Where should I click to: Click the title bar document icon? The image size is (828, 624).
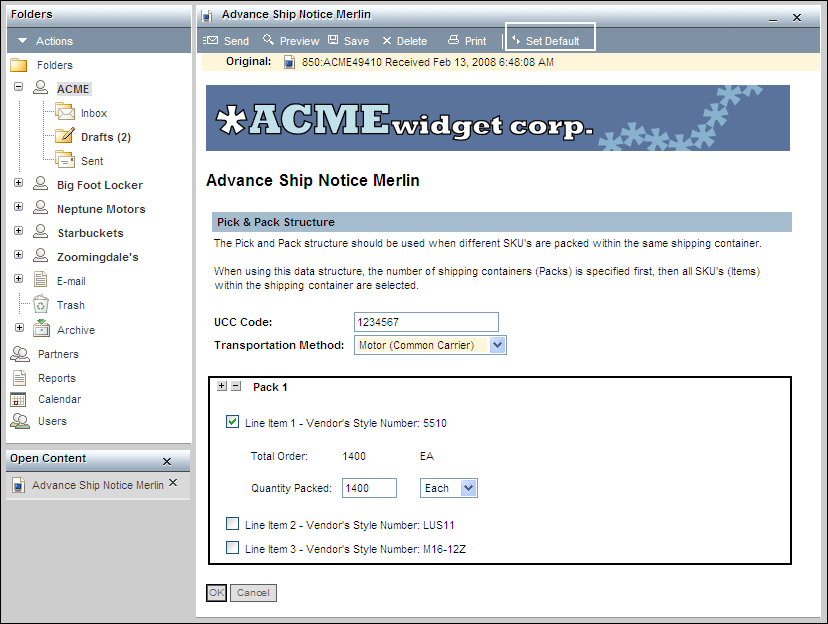click(x=207, y=16)
